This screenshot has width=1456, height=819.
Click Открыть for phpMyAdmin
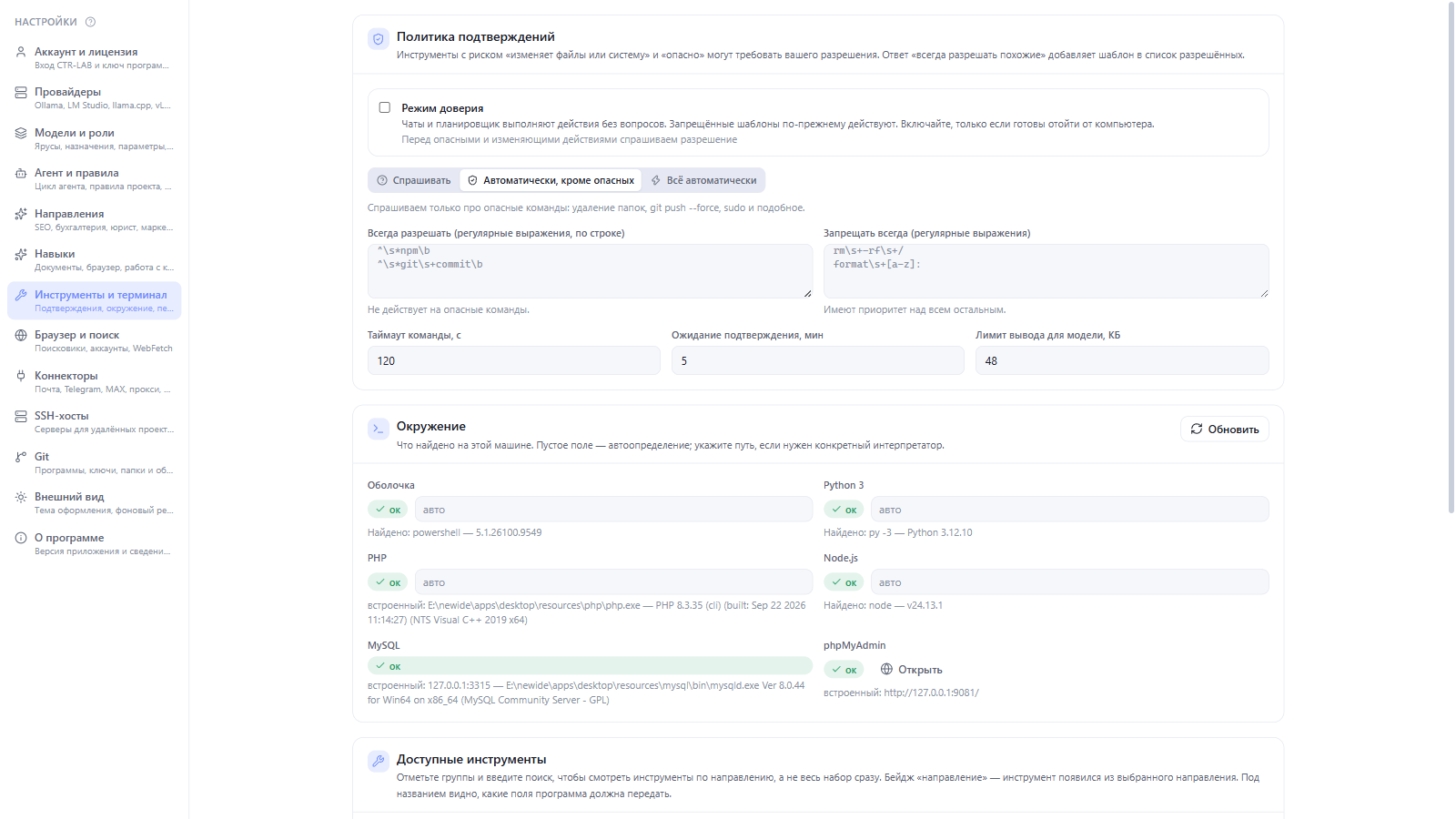click(912, 670)
